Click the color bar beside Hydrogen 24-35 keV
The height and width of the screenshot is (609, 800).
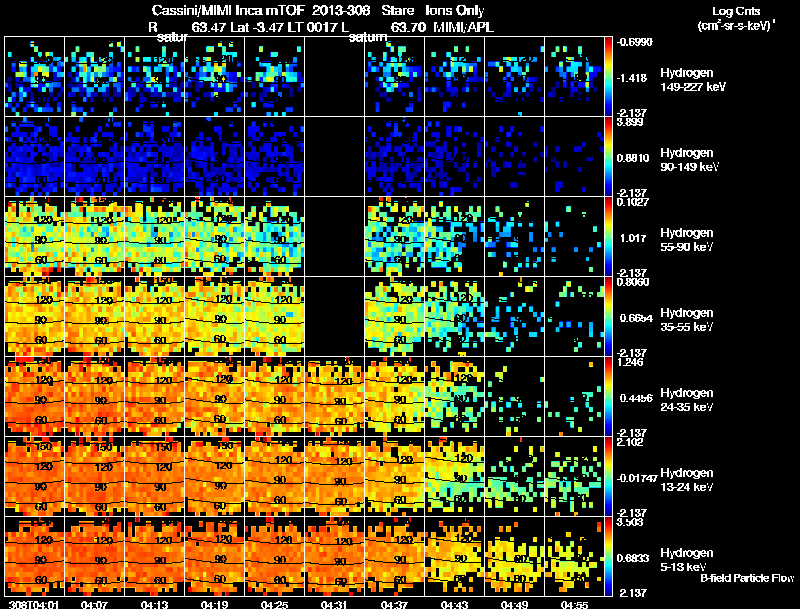click(608, 397)
